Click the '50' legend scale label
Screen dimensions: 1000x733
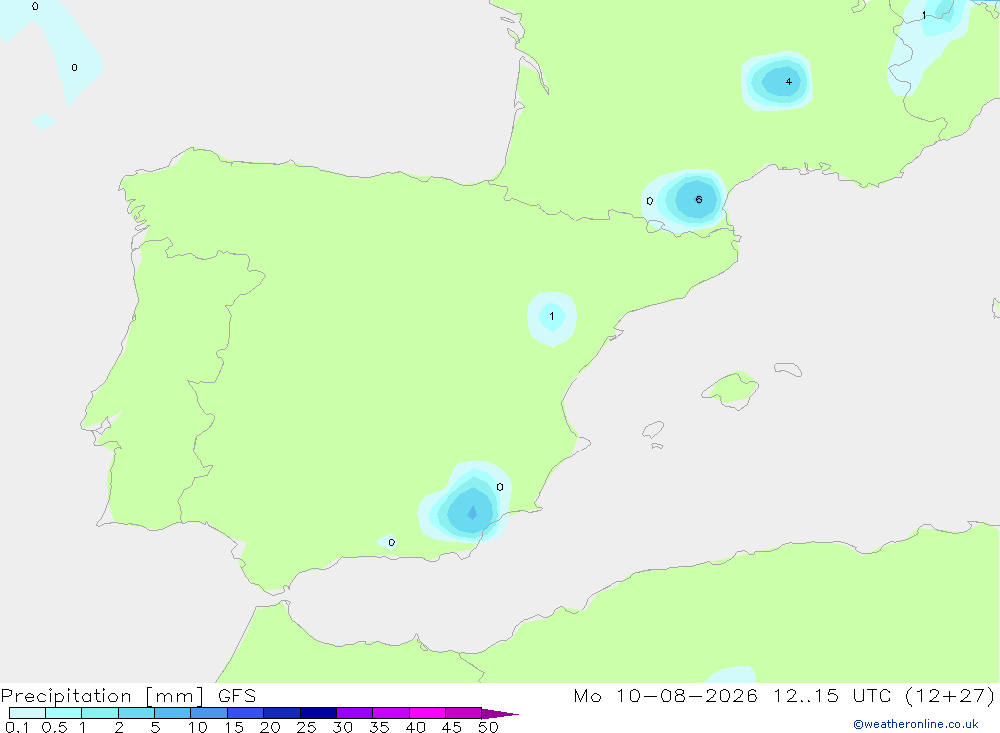(x=488, y=727)
